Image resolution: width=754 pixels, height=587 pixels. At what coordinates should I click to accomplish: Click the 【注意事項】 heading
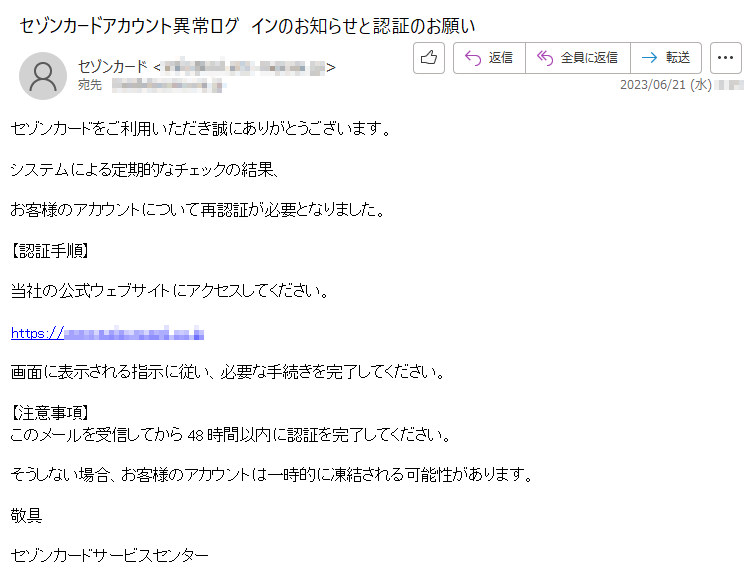[x=50, y=412]
